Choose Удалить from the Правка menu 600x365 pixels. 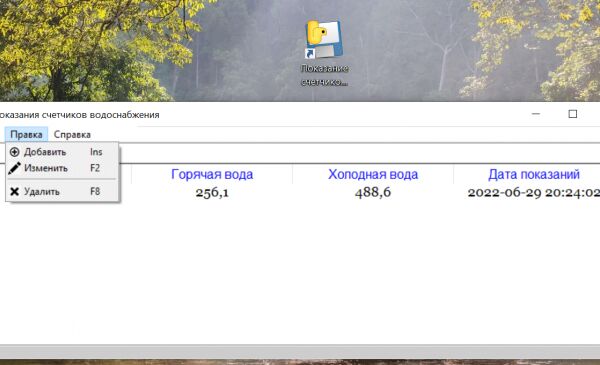[62, 191]
